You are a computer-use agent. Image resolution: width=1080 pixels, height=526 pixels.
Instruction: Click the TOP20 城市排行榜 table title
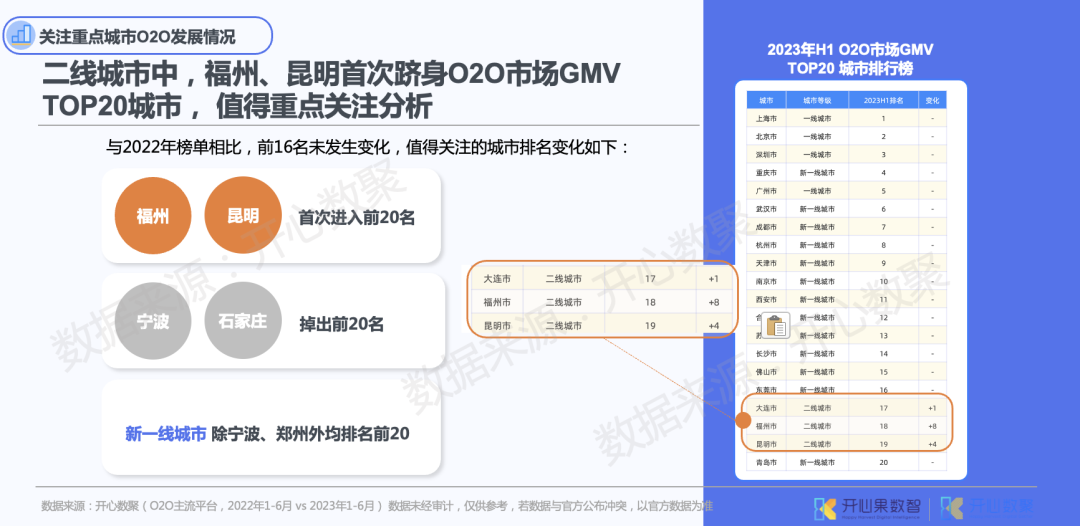point(849,69)
